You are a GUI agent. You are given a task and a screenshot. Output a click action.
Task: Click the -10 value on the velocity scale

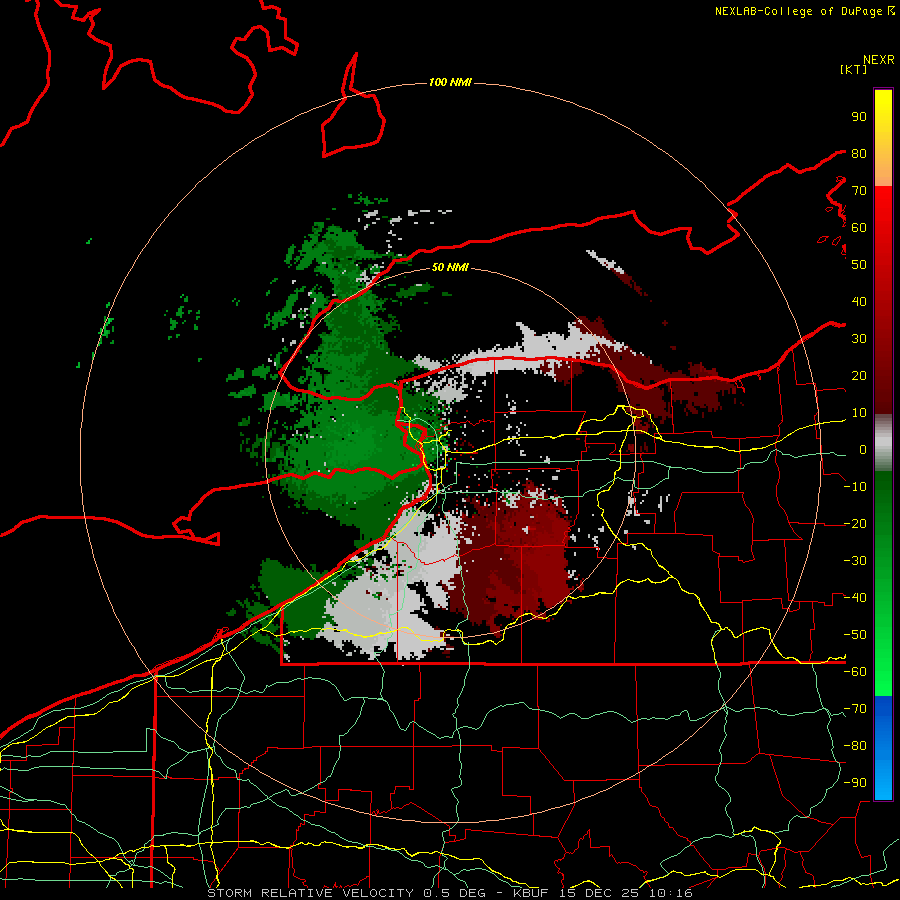[855, 487]
